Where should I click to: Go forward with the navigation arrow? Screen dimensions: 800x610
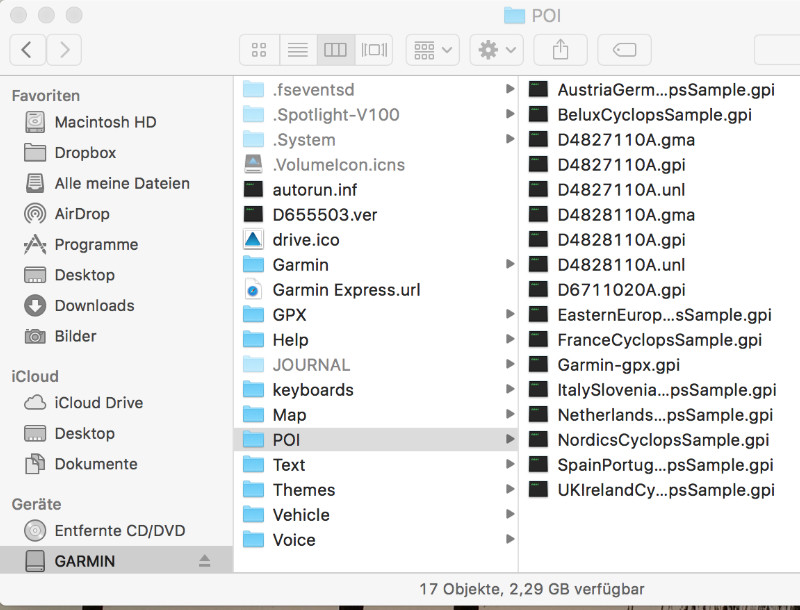click(64, 49)
